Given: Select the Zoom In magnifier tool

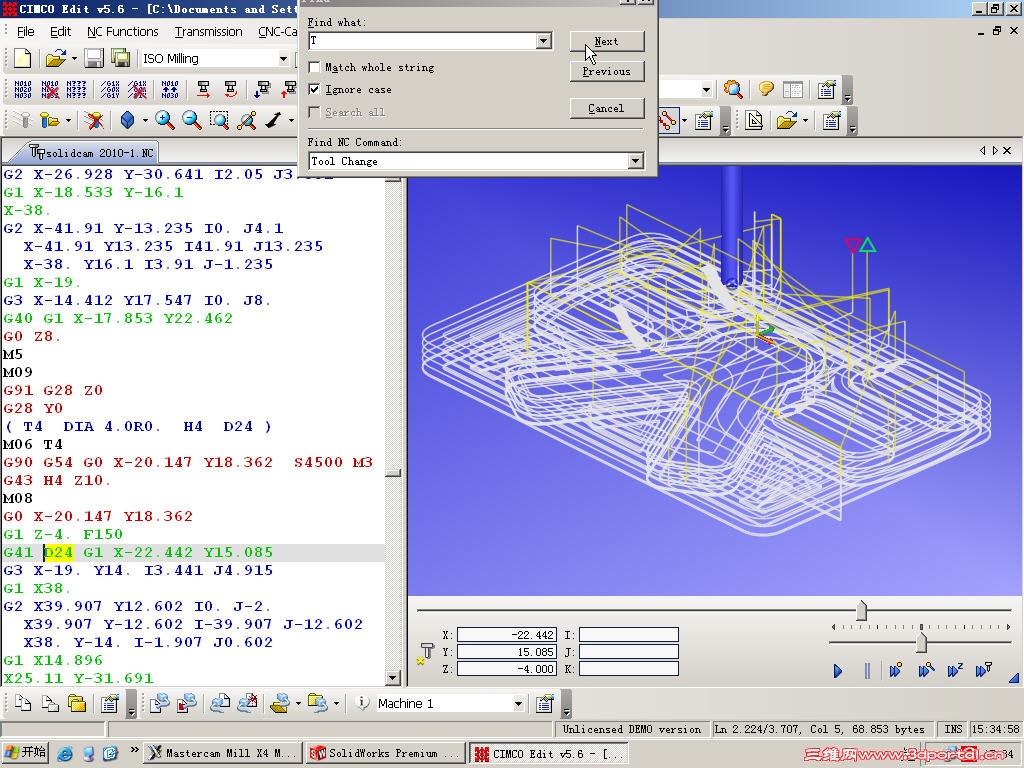Looking at the screenshot, I should (x=163, y=120).
